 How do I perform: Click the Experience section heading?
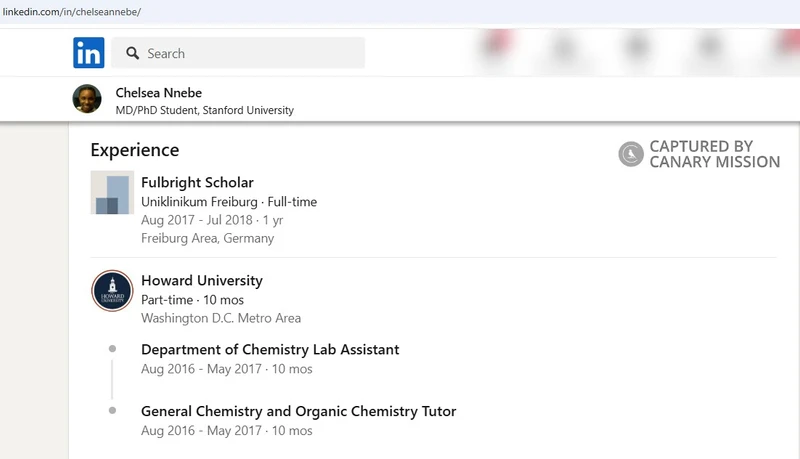tap(135, 150)
